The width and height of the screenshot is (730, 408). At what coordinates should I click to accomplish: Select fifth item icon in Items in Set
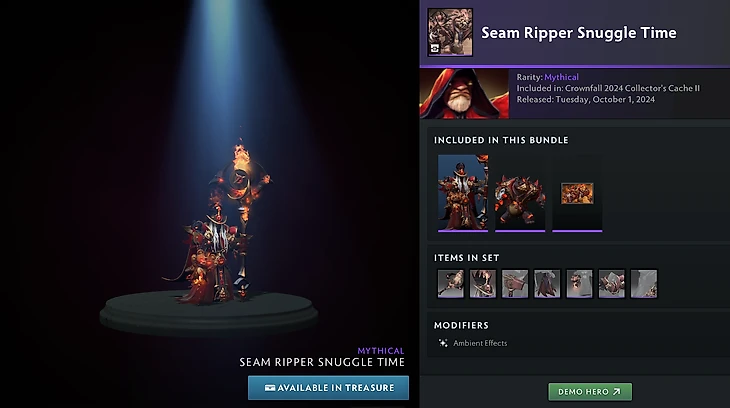pyautogui.click(x=580, y=284)
